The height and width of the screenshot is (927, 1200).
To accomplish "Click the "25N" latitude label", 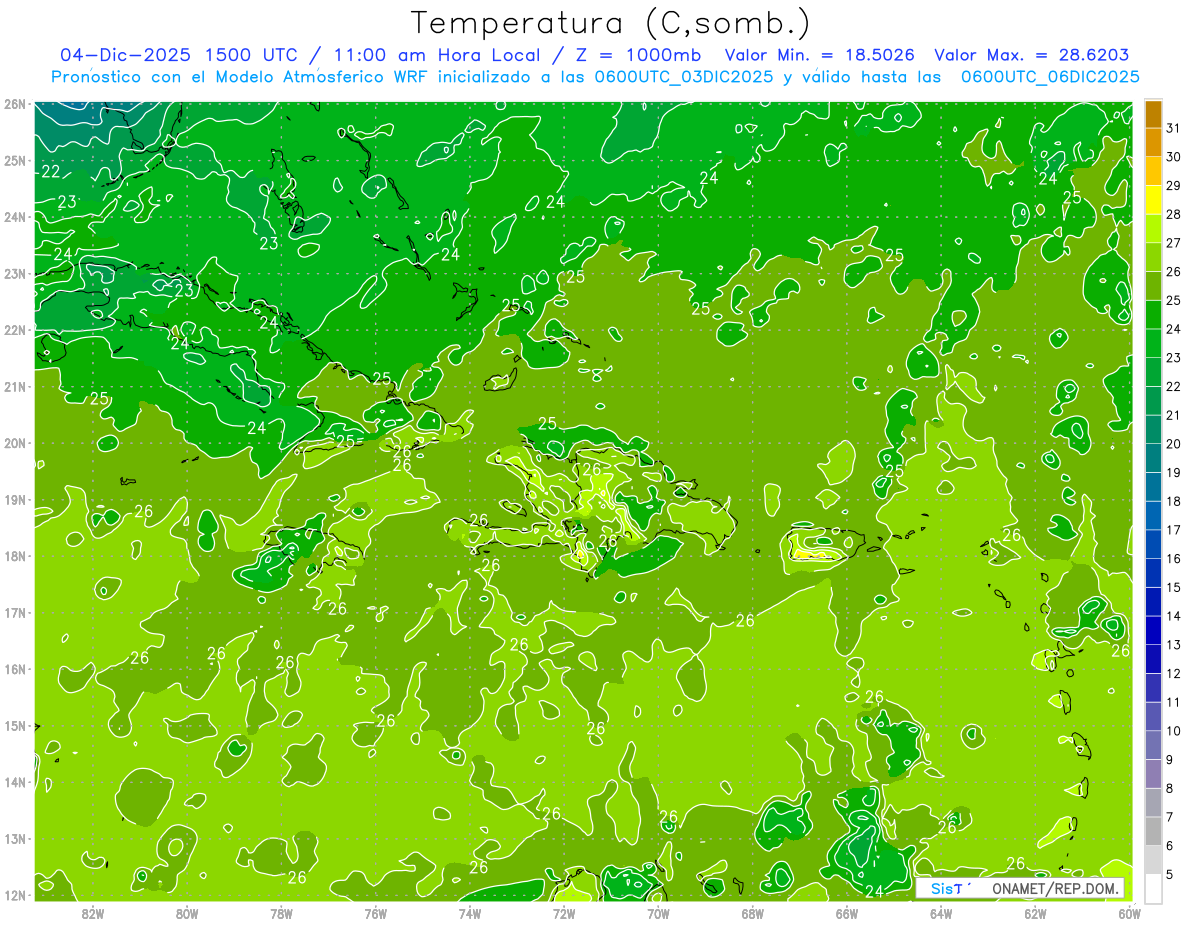I will coord(15,160).
